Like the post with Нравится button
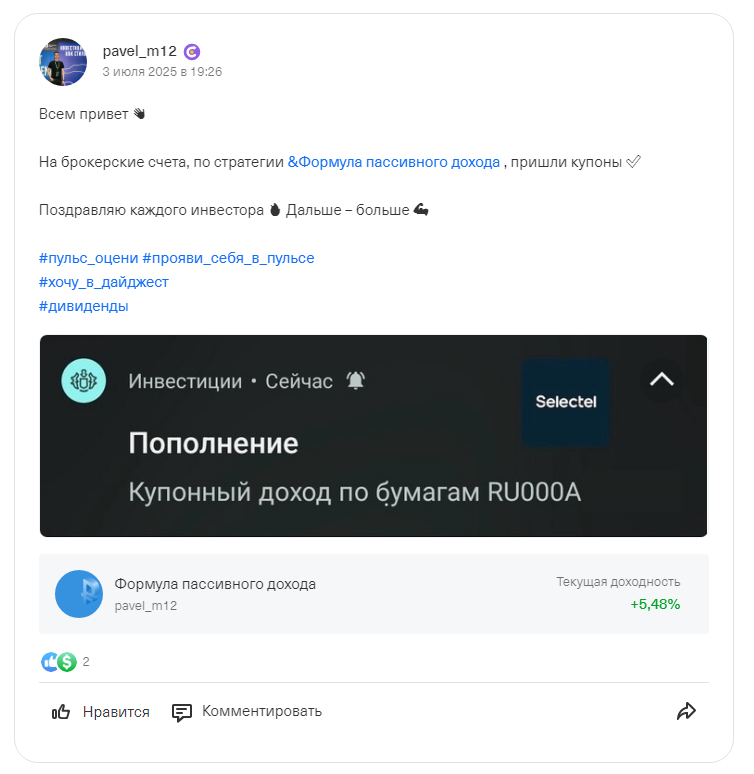 pos(101,712)
